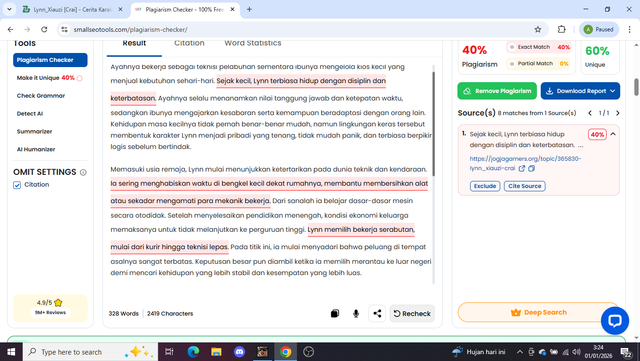640x361 pixels.
Task: Go to previous source page arrow
Action: (590, 113)
